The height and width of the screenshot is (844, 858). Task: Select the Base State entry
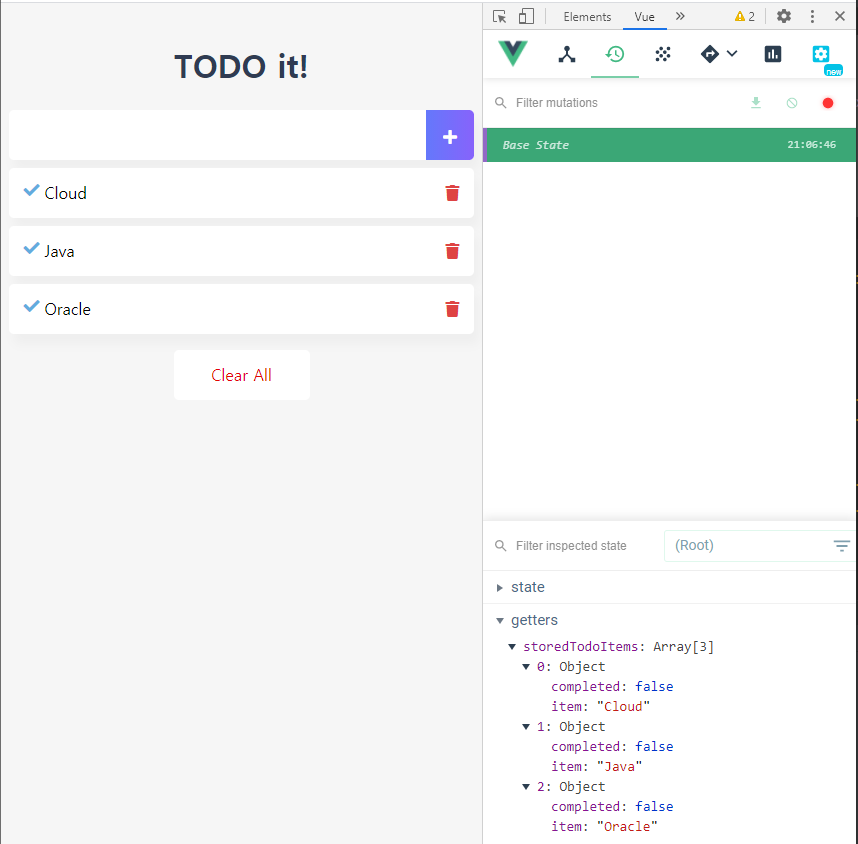(x=670, y=145)
